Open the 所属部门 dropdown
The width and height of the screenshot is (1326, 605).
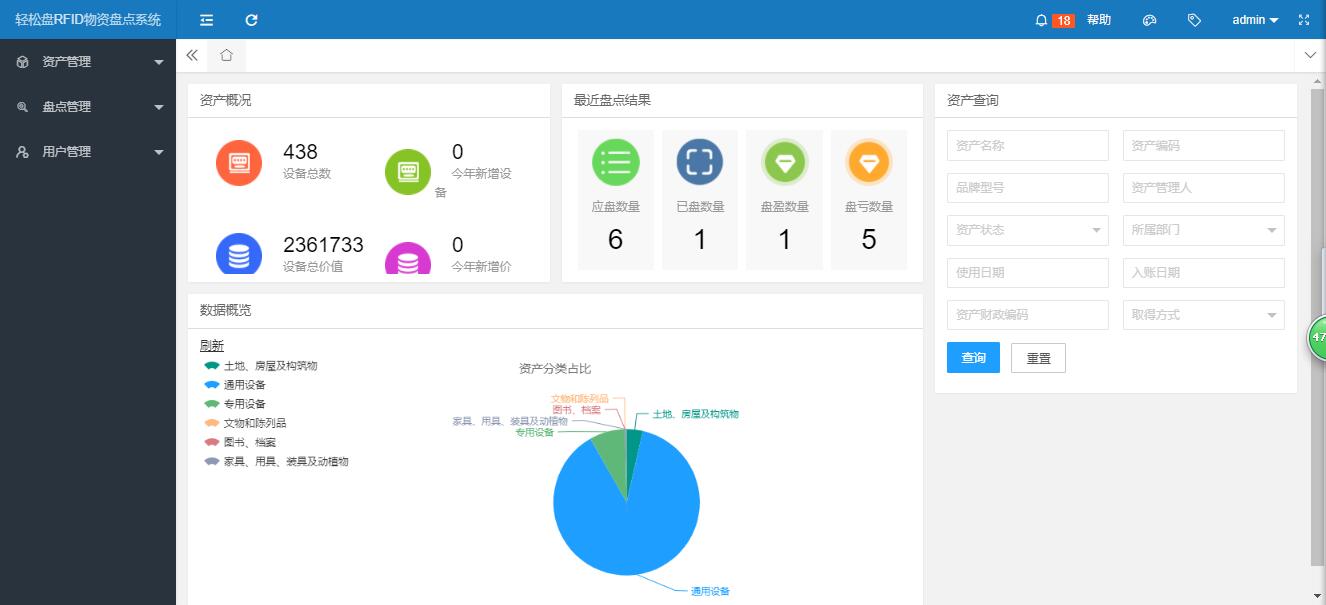1203,230
